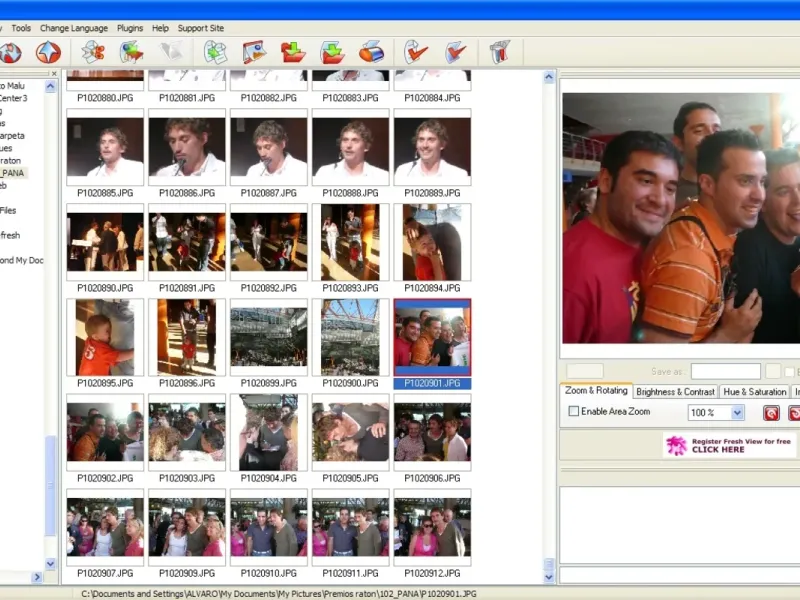Close the folder tree panel with X

[x=54, y=73]
